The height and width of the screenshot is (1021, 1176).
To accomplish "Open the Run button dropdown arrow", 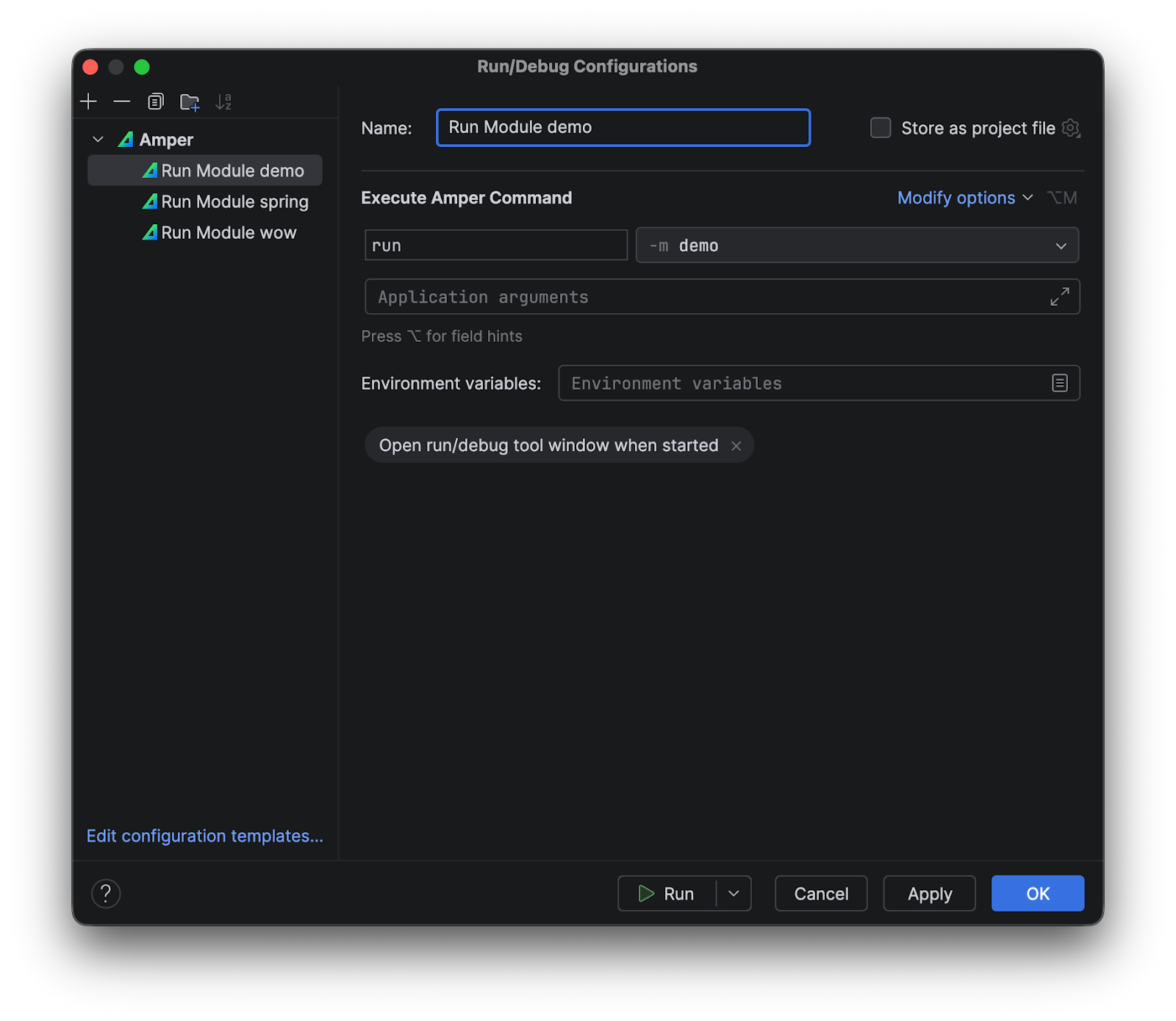I will click(734, 894).
